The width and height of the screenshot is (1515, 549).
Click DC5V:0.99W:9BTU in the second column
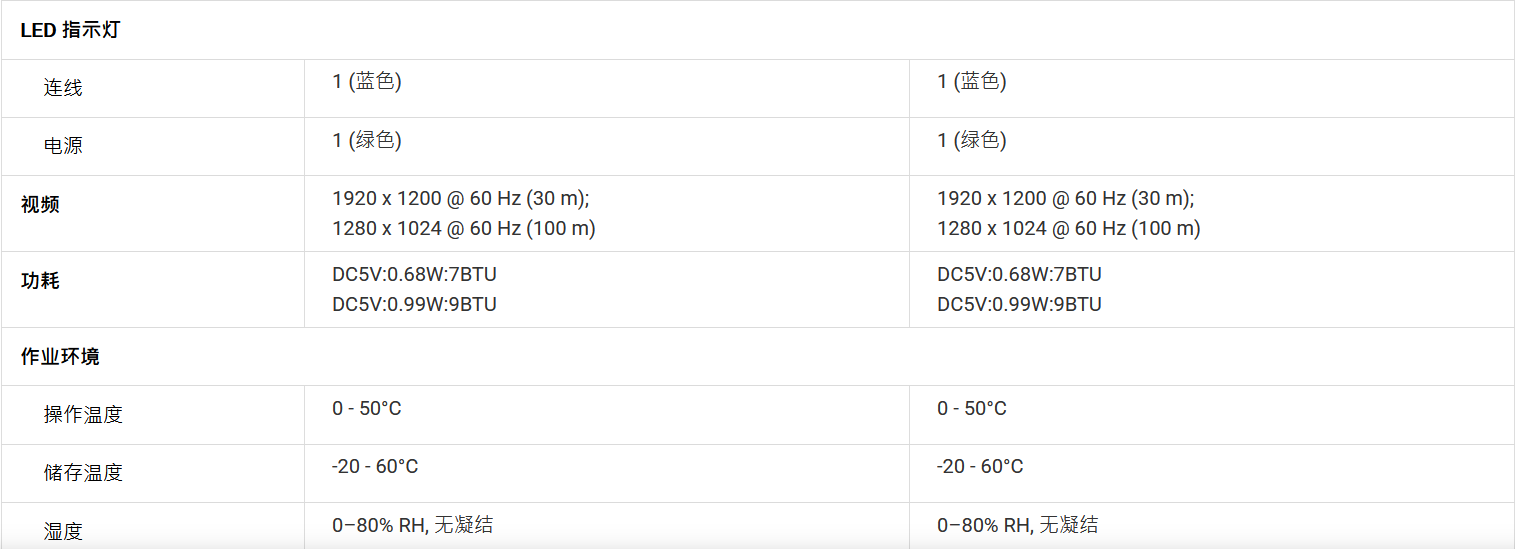click(1020, 304)
